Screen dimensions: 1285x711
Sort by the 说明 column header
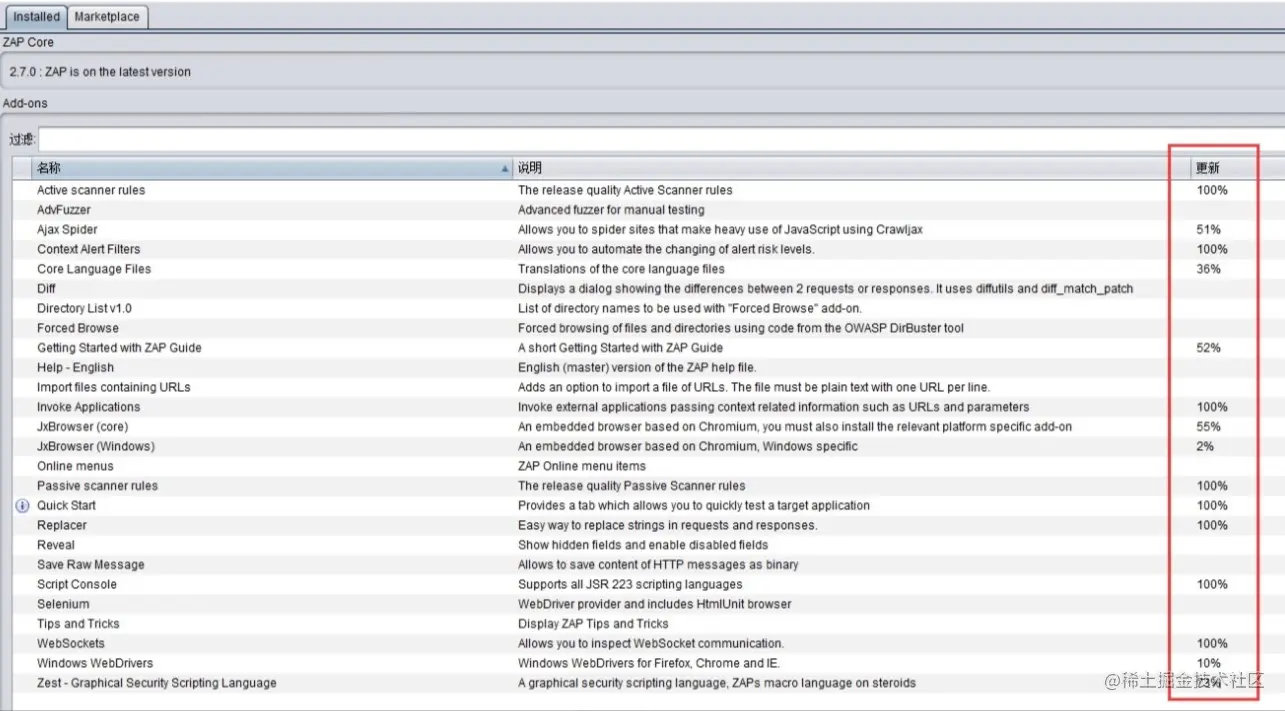point(851,168)
